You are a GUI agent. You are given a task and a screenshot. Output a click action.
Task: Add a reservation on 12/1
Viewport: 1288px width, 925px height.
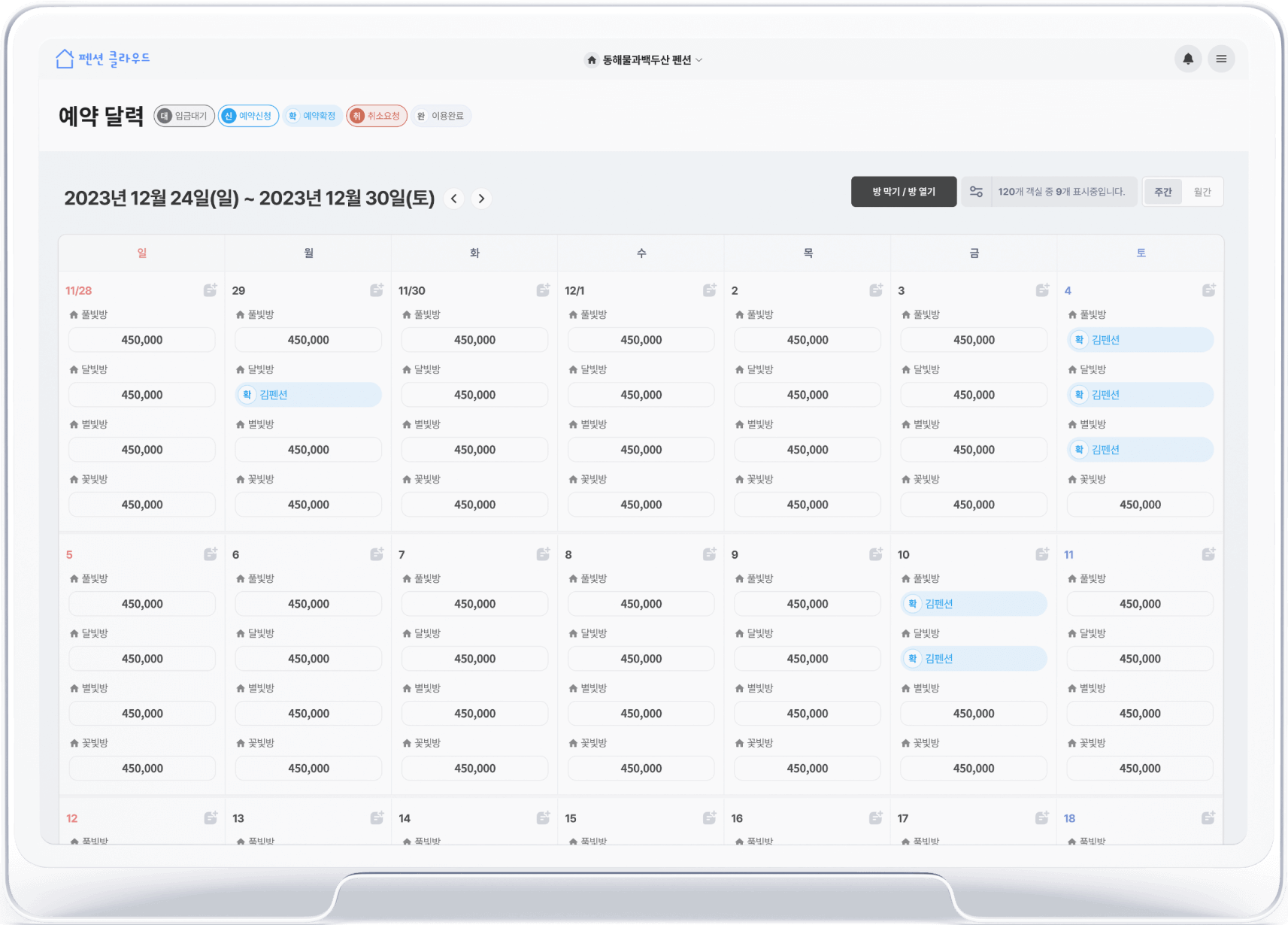tap(709, 290)
